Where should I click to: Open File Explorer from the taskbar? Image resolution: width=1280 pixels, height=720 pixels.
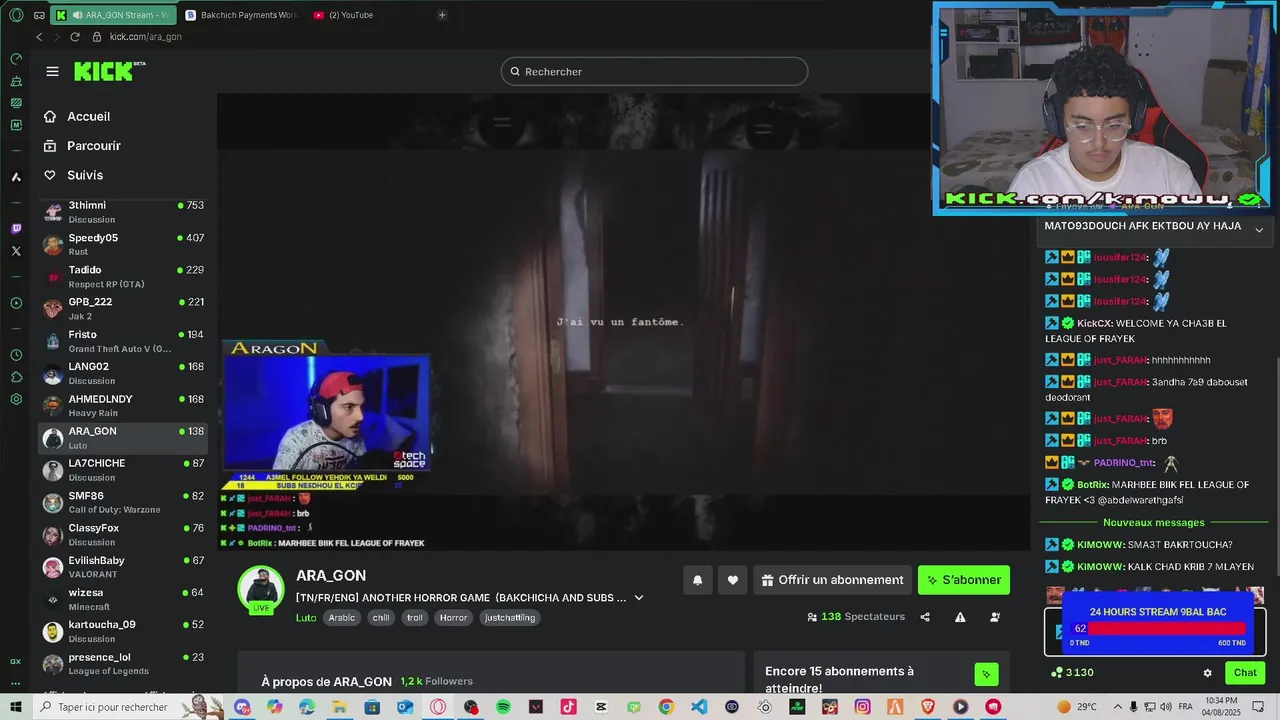[x=339, y=707]
